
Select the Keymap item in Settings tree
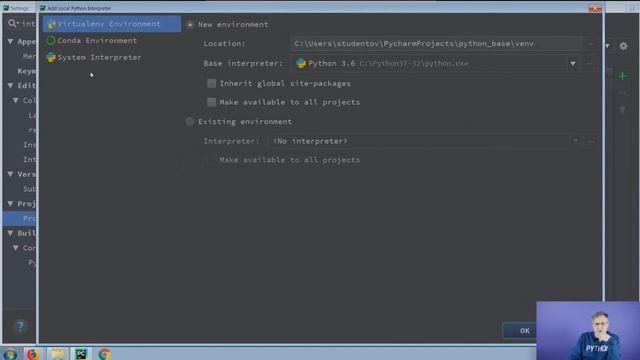tap(26, 71)
